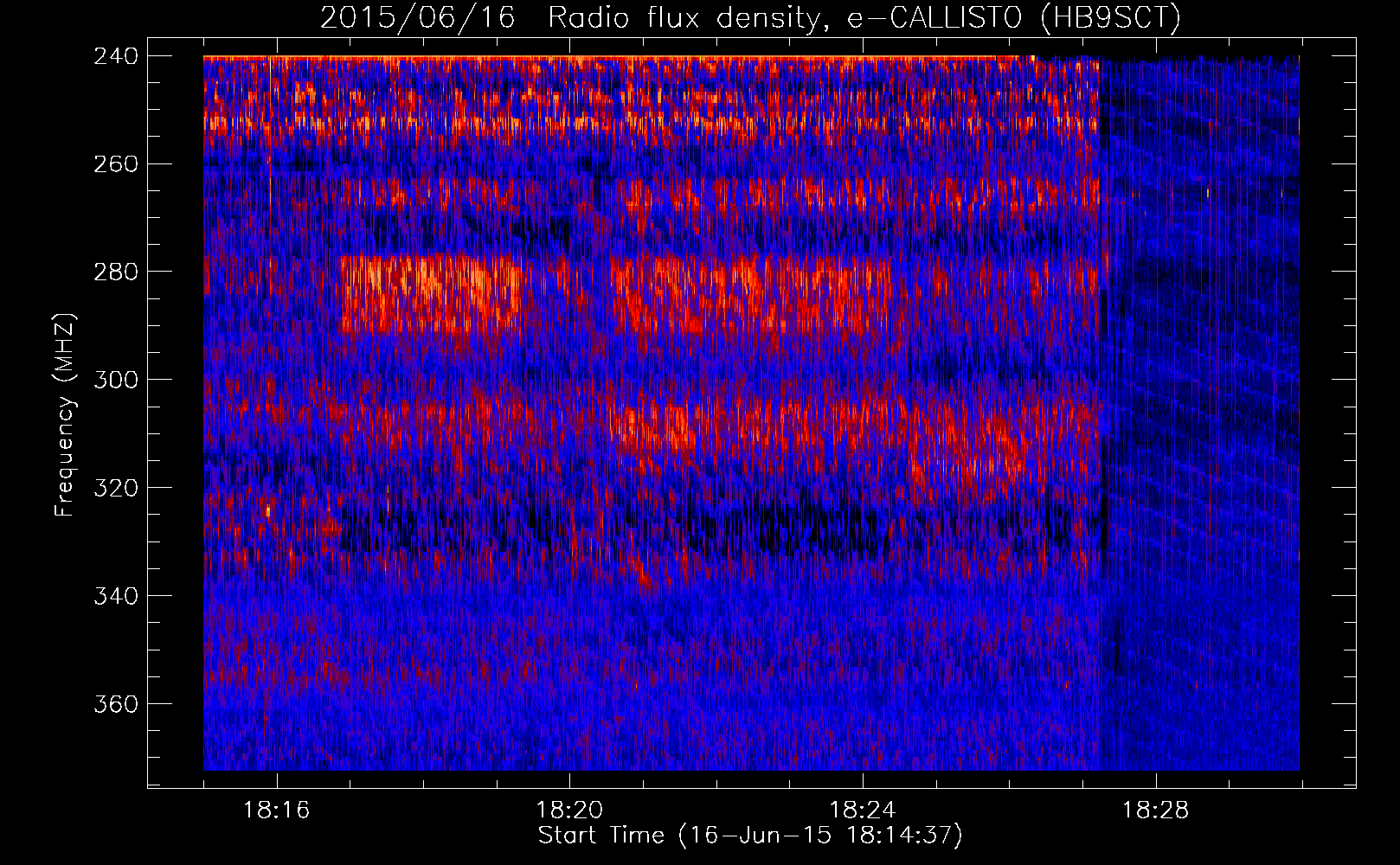Click the 360 frequency tick label
Image resolution: width=1400 pixels, height=865 pixels.
click(x=116, y=704)
